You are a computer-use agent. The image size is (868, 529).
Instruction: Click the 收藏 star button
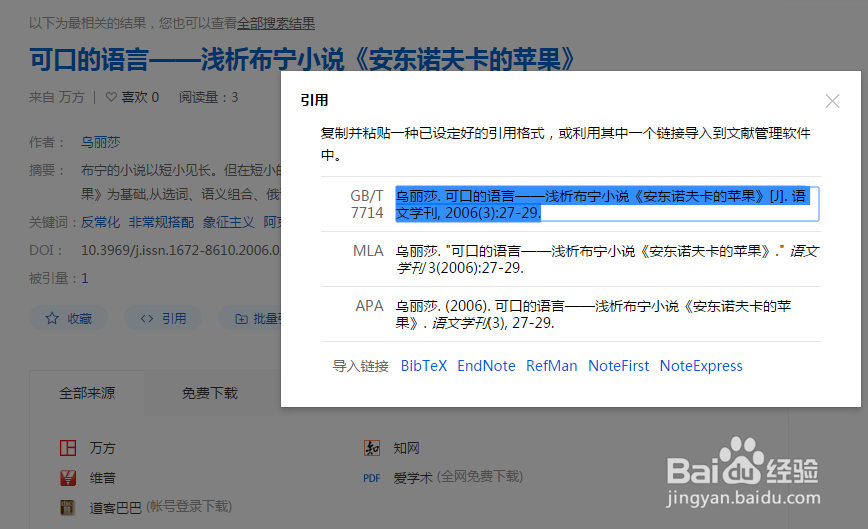69,319
